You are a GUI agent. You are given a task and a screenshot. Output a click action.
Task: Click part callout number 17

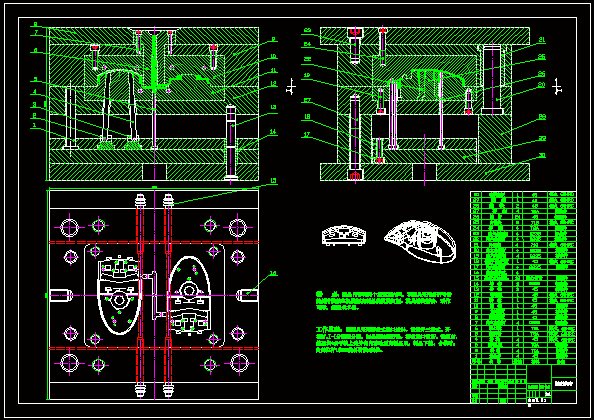[x=307, y=135]
